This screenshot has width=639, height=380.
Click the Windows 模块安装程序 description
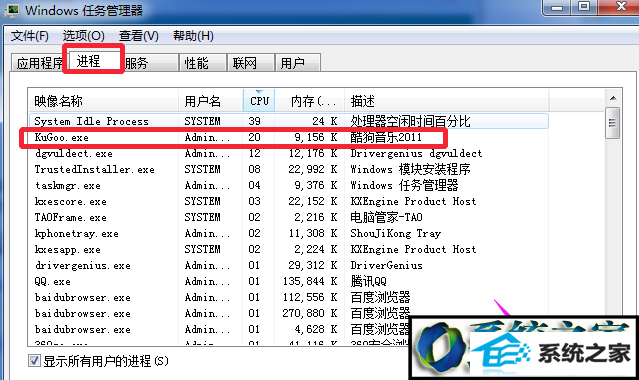tap(410, 169)
